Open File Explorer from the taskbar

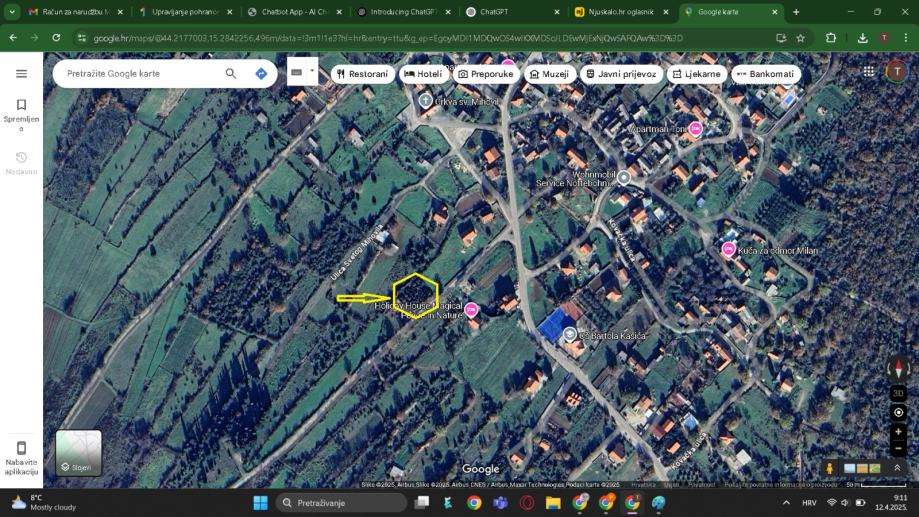click(553, 503)
